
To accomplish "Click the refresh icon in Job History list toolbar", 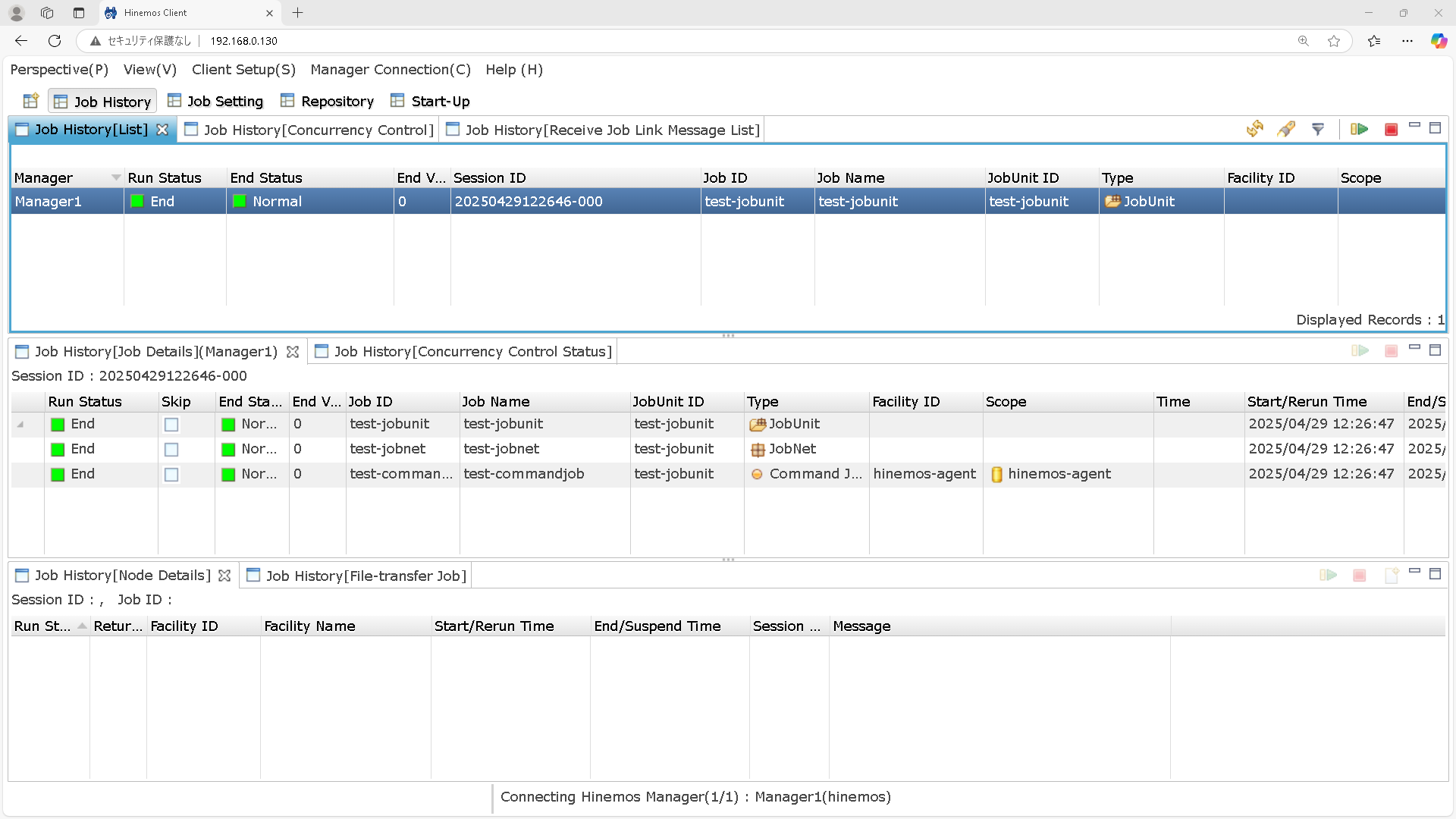I will coord(1255,129).
